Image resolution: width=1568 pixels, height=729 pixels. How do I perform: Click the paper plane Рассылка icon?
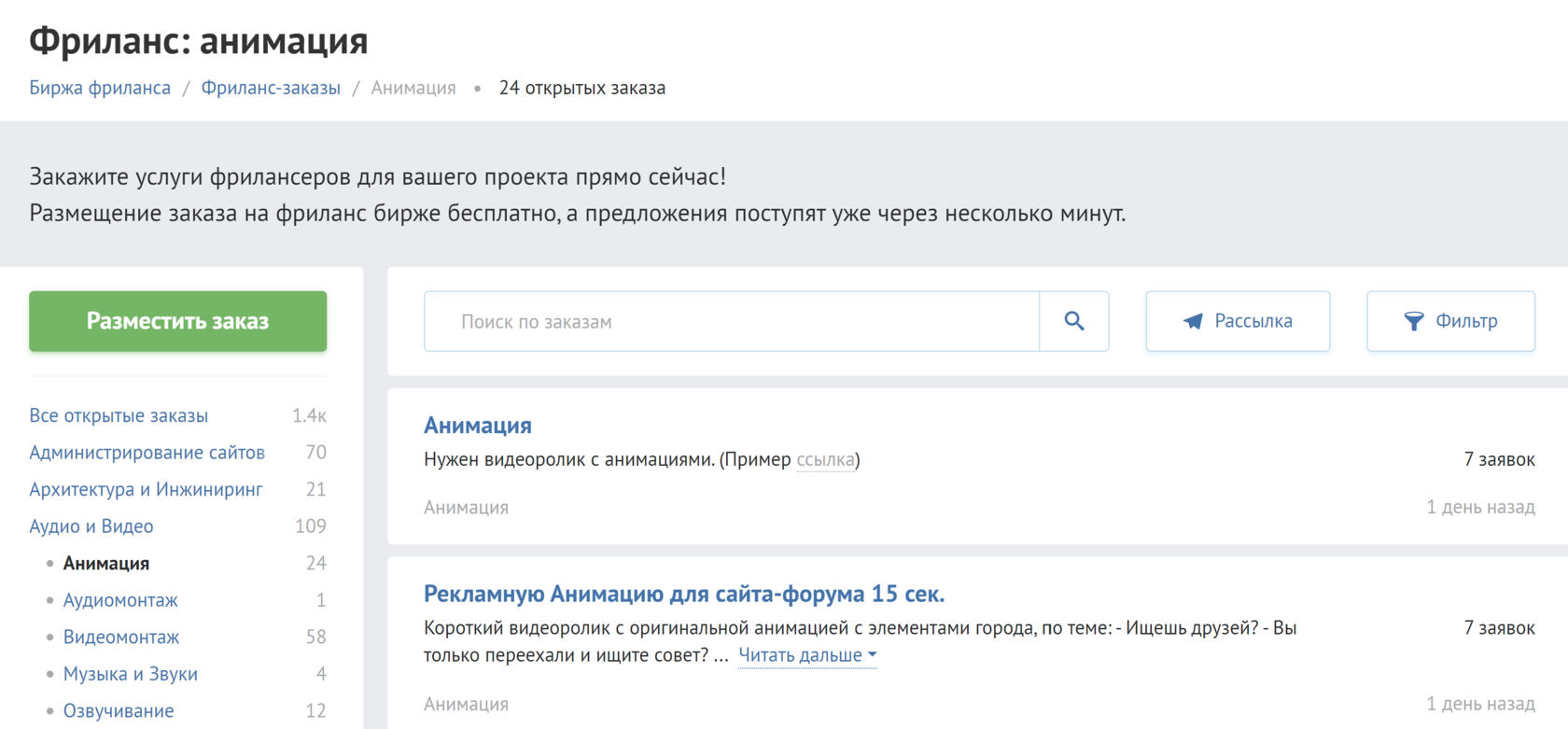[1193, 321]
